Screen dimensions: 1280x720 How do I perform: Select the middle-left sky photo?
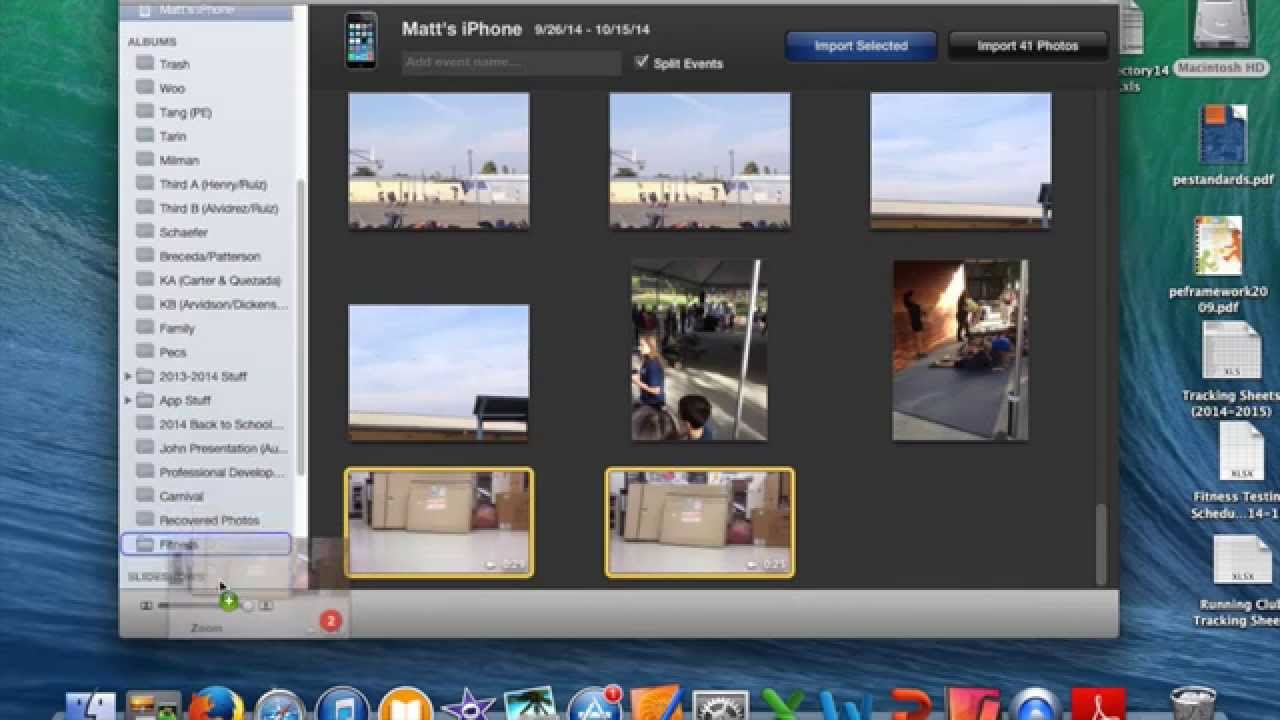(439, 373)
